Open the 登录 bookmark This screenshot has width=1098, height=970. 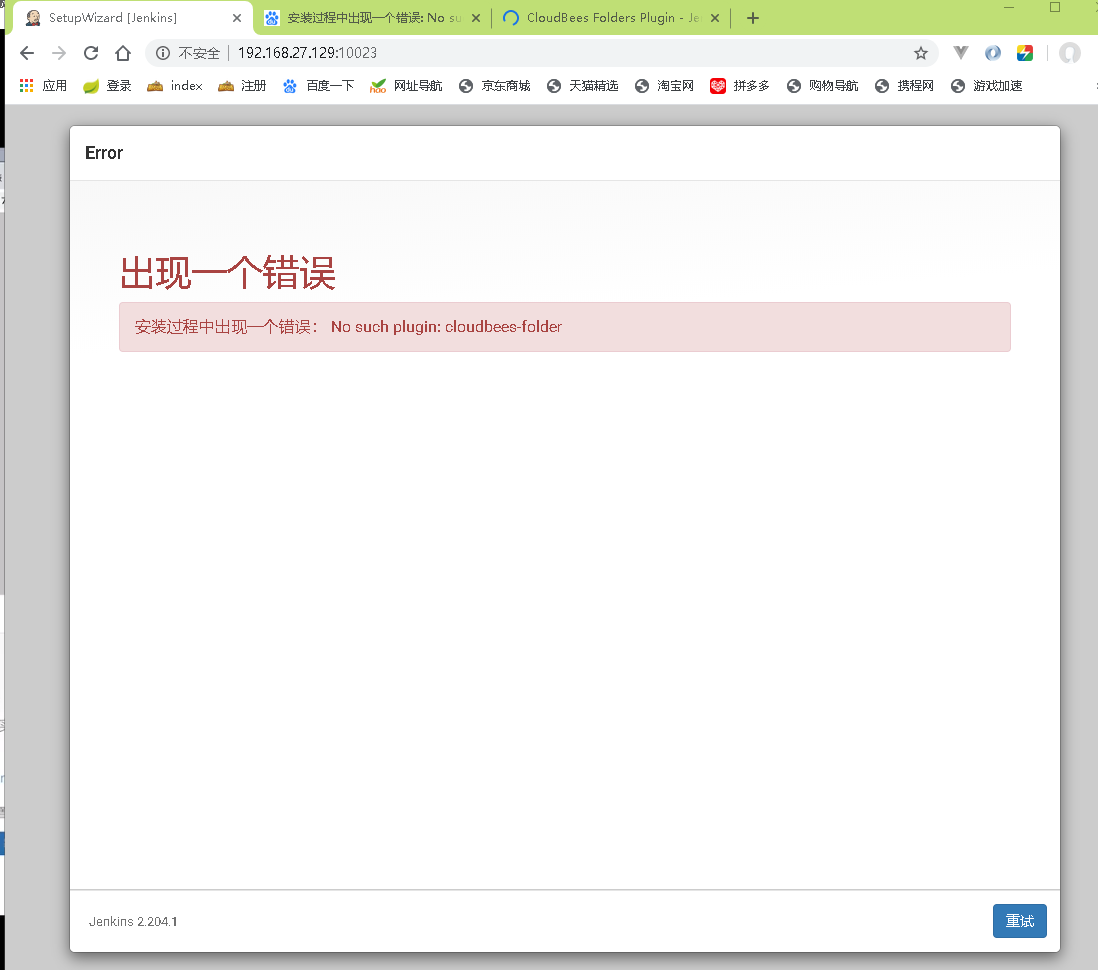click(107, 85)
